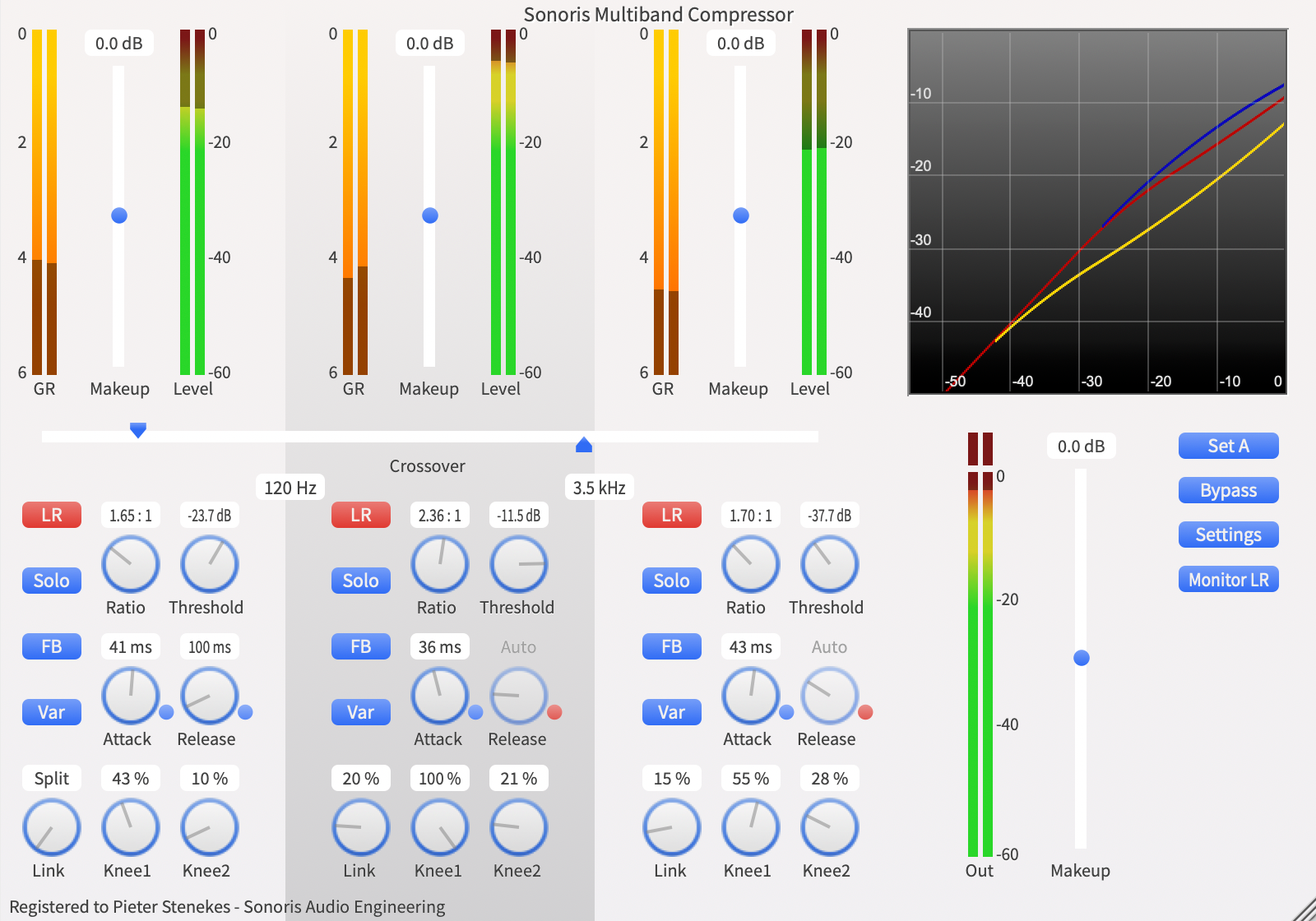Viewport: 1316px width, 921px height.
Task: Toggle FB feedback on the high band
Action: tap(671, 646)
